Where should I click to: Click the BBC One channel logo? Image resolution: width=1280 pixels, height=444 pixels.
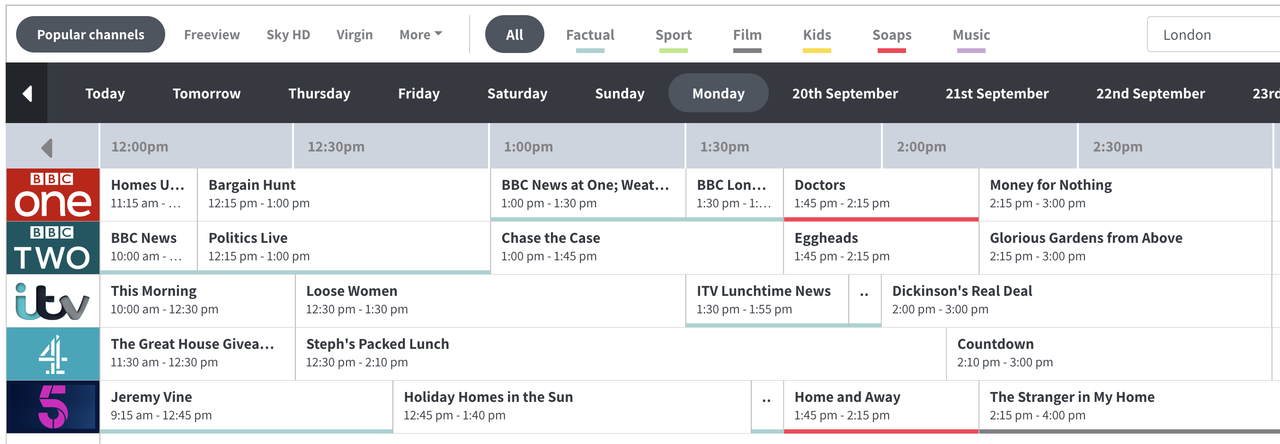click(x=53, y=195)
